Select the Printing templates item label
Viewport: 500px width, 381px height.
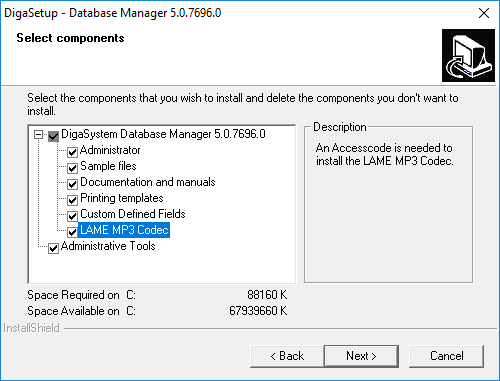pyautogui.click(x=122, y=198)
